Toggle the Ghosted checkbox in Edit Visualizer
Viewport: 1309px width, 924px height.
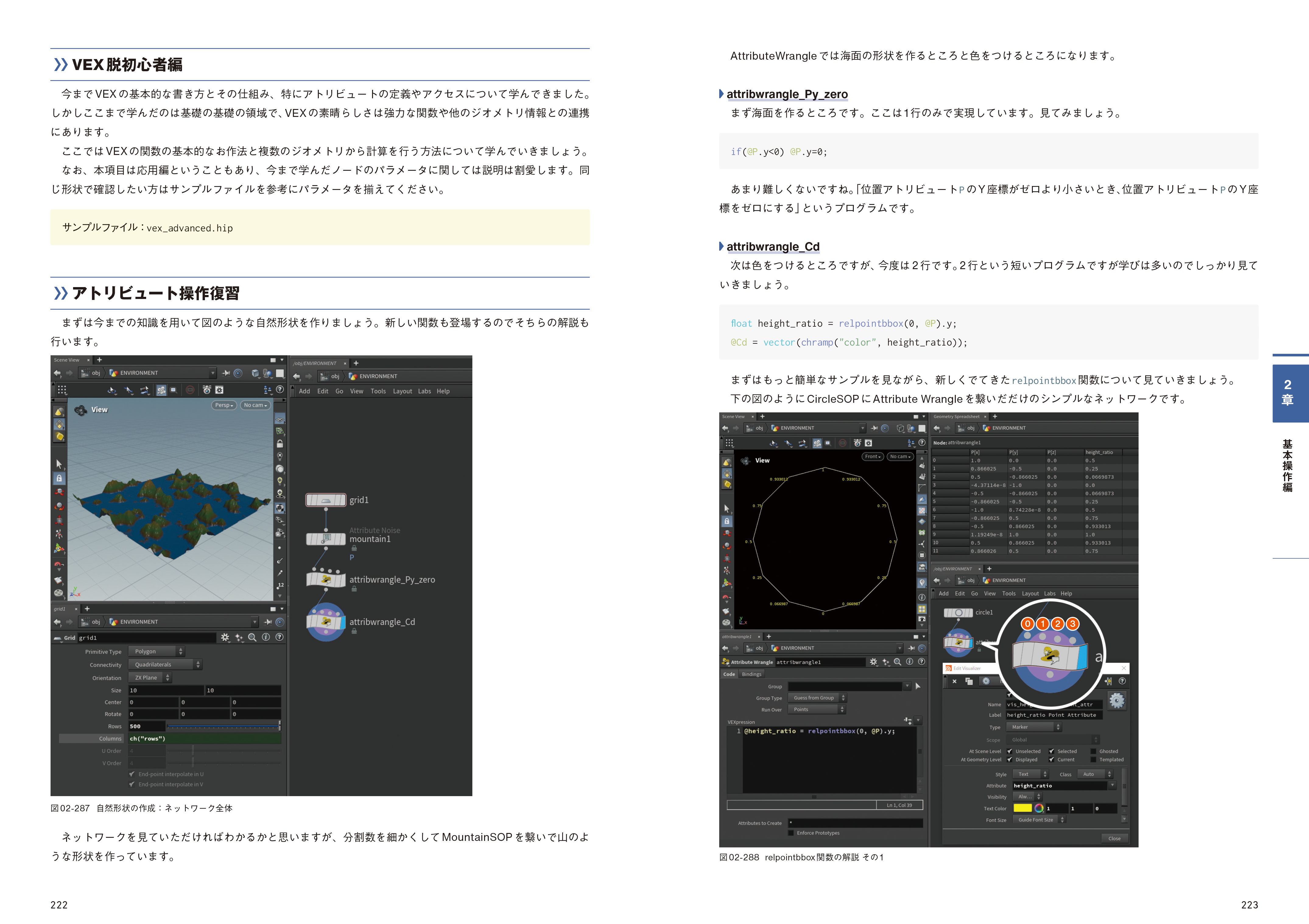1093,751
